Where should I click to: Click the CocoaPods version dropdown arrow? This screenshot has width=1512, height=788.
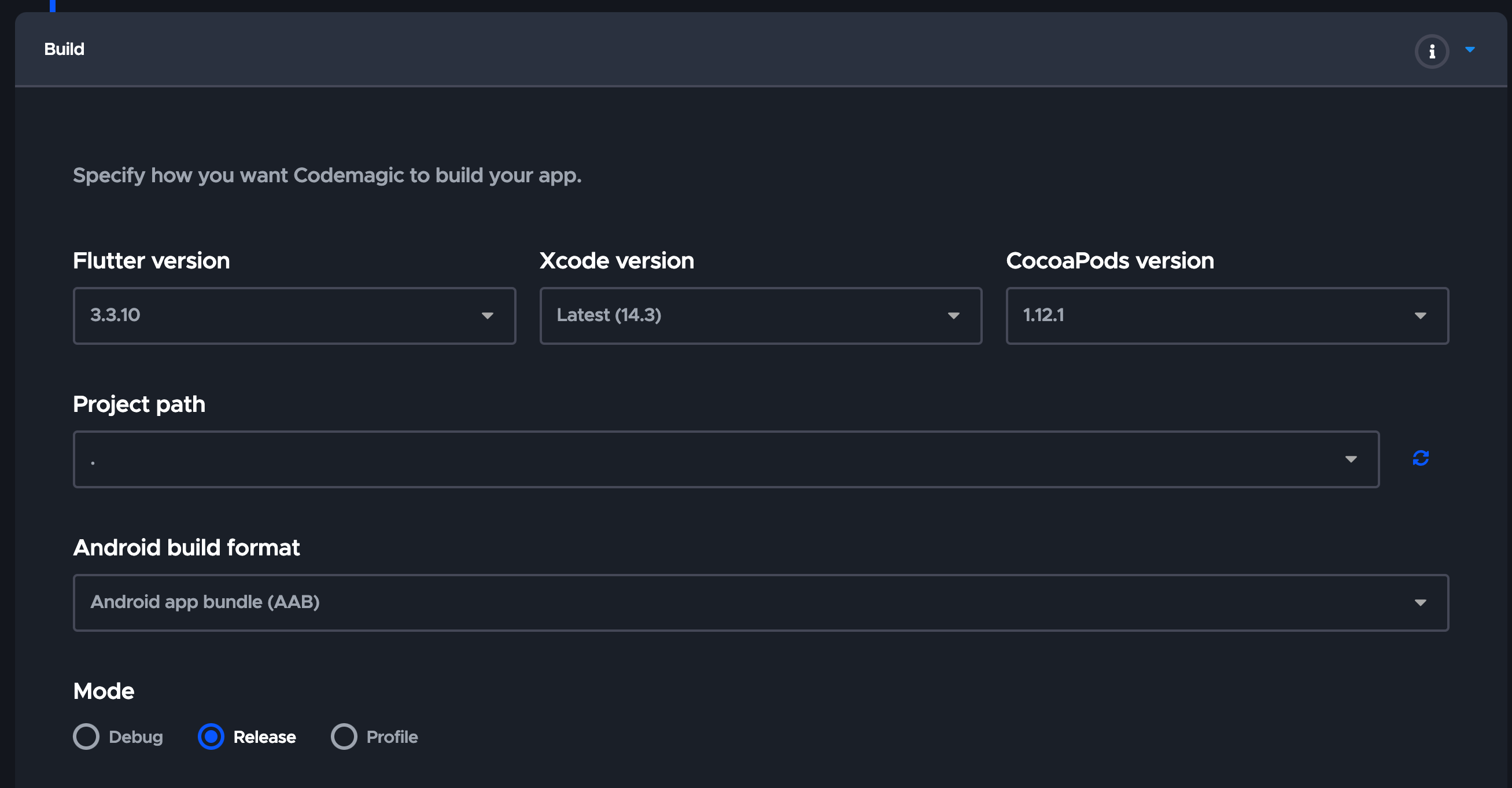click(x=1420, y=316)
